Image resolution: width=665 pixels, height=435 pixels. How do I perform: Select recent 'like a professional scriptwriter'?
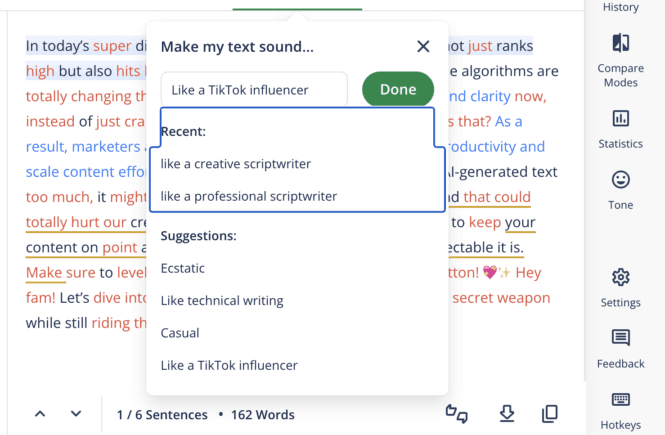(x=249, y=196)
